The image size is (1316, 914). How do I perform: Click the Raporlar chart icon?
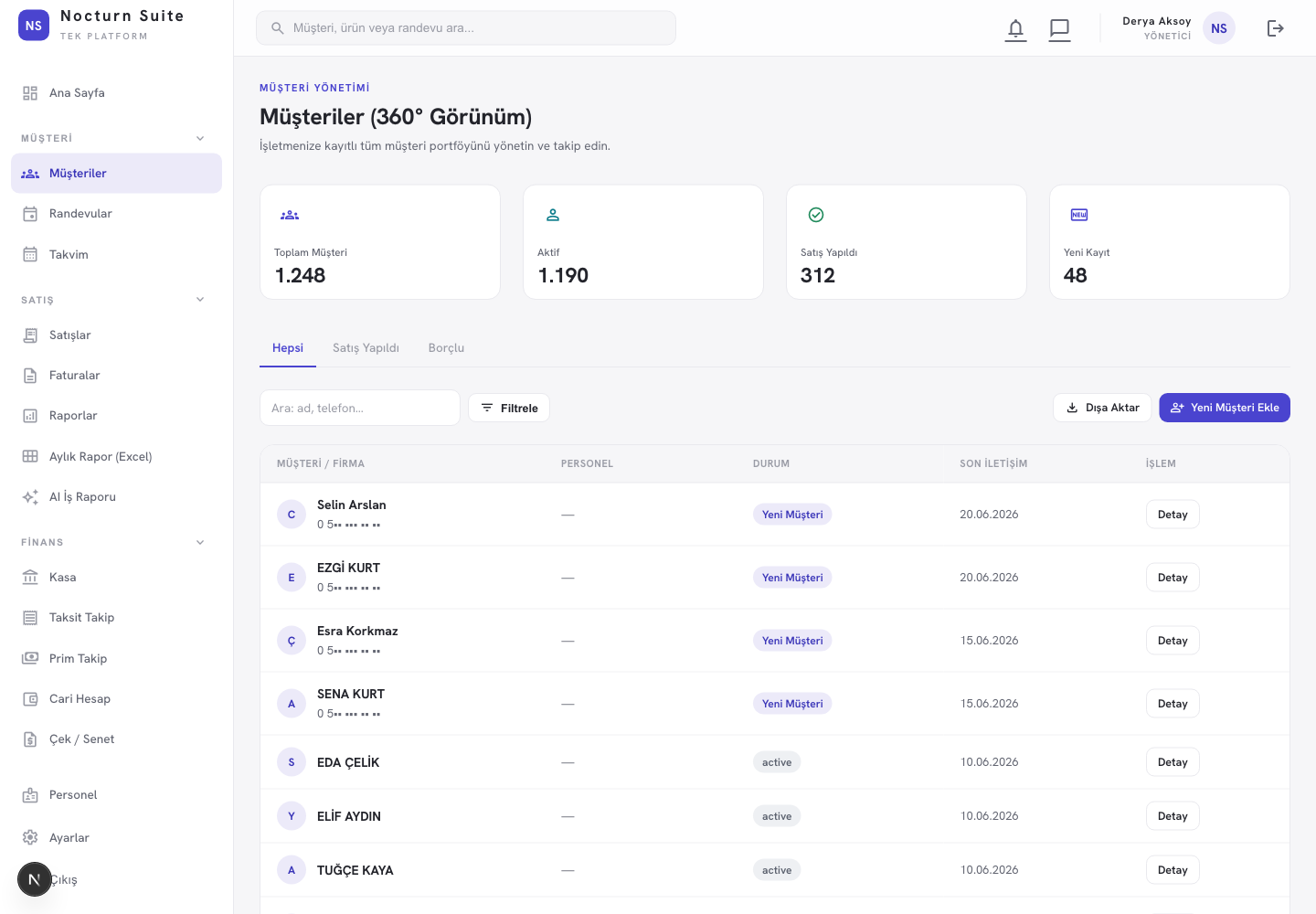tap(30, 416)
